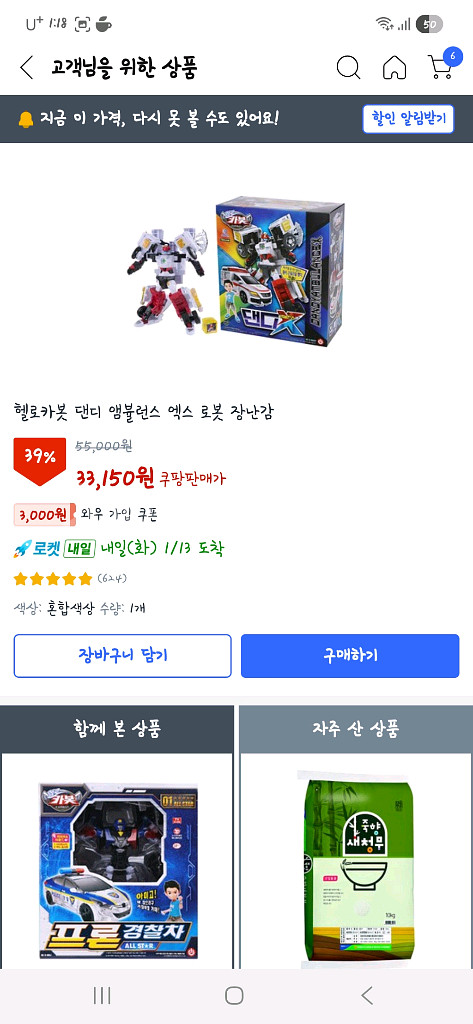Go to home via house icon
Image resolution: width=473 pixels, height=1024 pixels.
394,67
